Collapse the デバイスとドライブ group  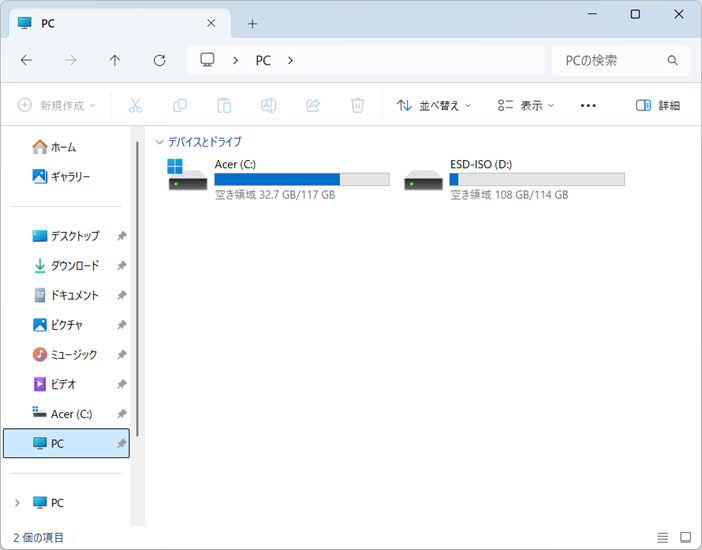point(160,142)
